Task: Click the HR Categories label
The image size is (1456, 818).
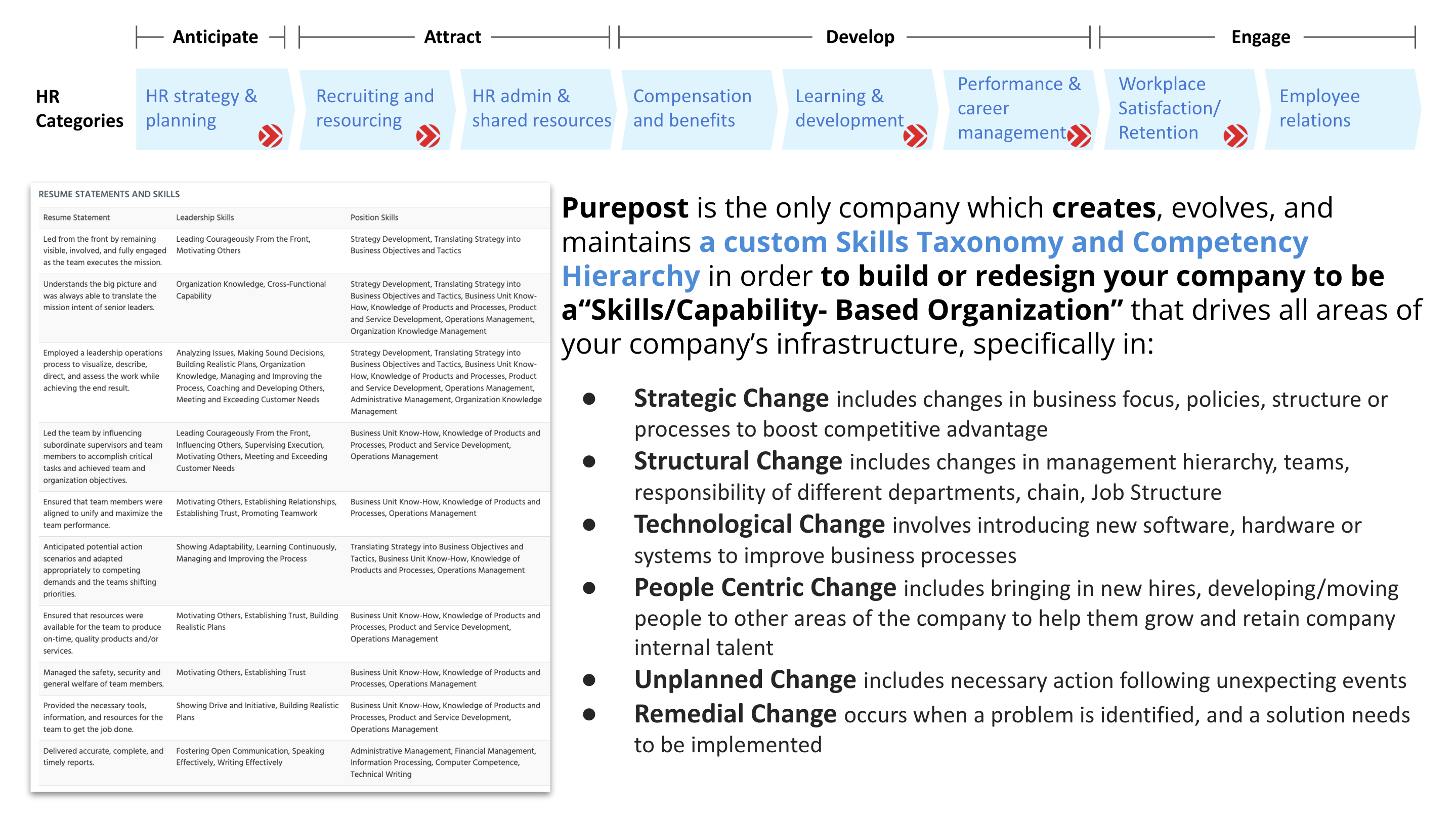Action: click(79, 109)
